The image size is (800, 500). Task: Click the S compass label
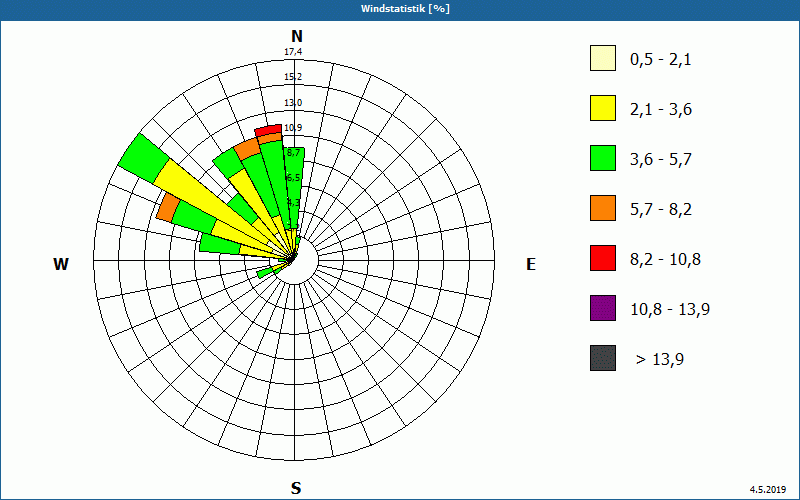[x=296, y=488]
